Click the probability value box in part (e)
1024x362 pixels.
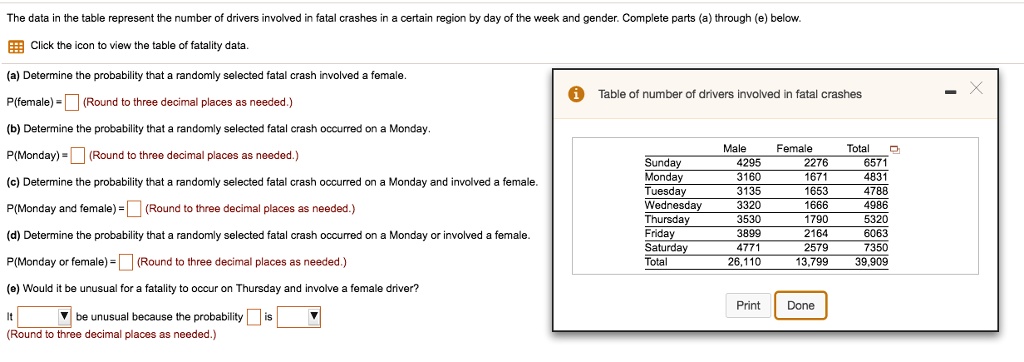(254, 317)
